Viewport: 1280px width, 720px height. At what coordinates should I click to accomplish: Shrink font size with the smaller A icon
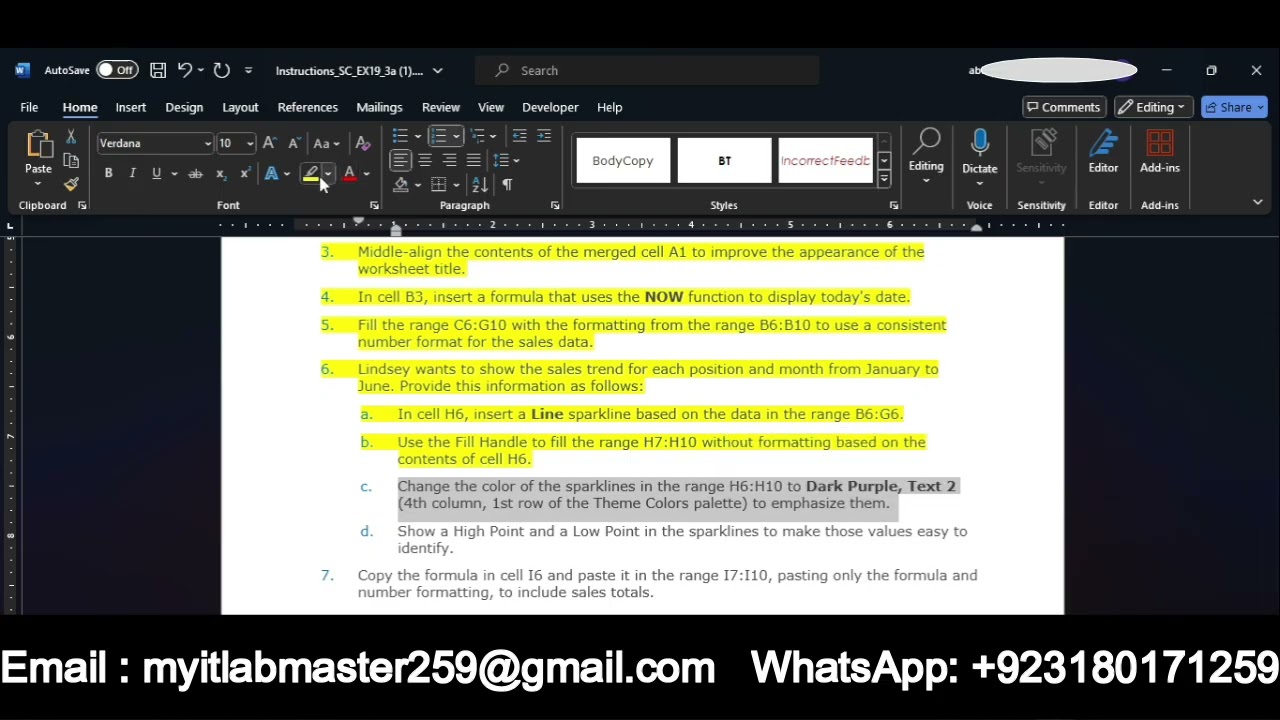(293, 143)
